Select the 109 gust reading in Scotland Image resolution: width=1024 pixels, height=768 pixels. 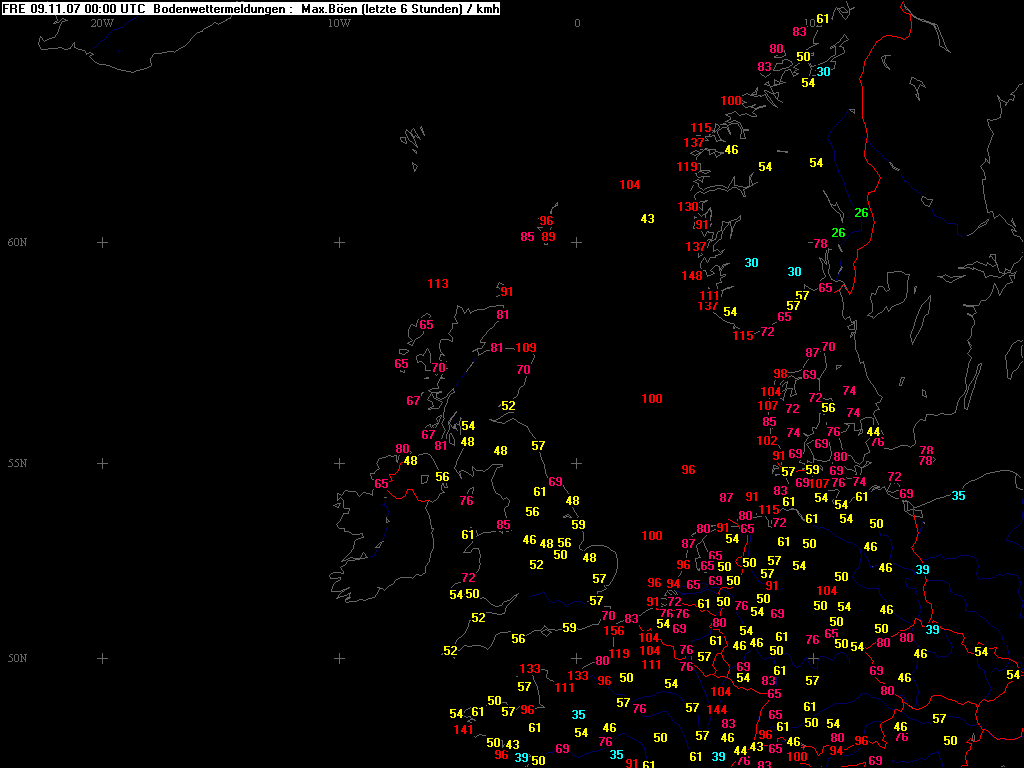point(525,348)
